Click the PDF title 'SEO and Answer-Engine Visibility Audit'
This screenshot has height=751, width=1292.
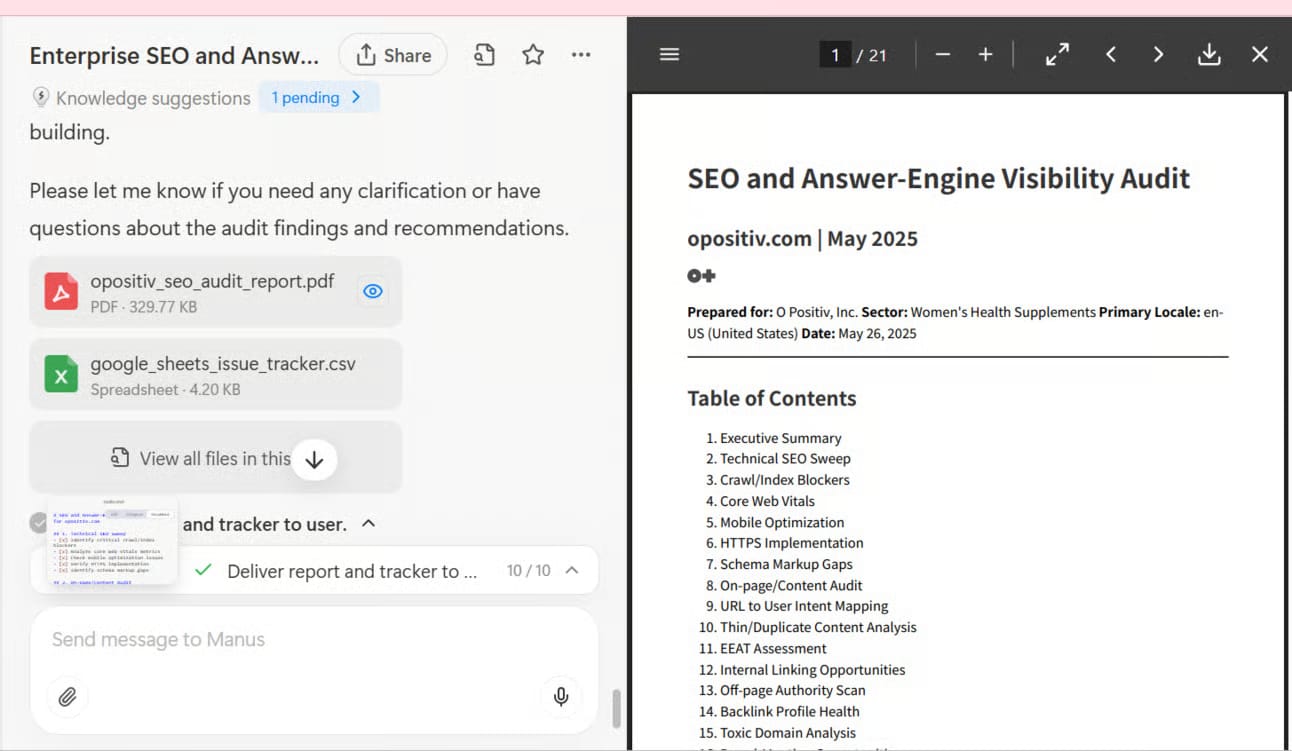point(939,179)
